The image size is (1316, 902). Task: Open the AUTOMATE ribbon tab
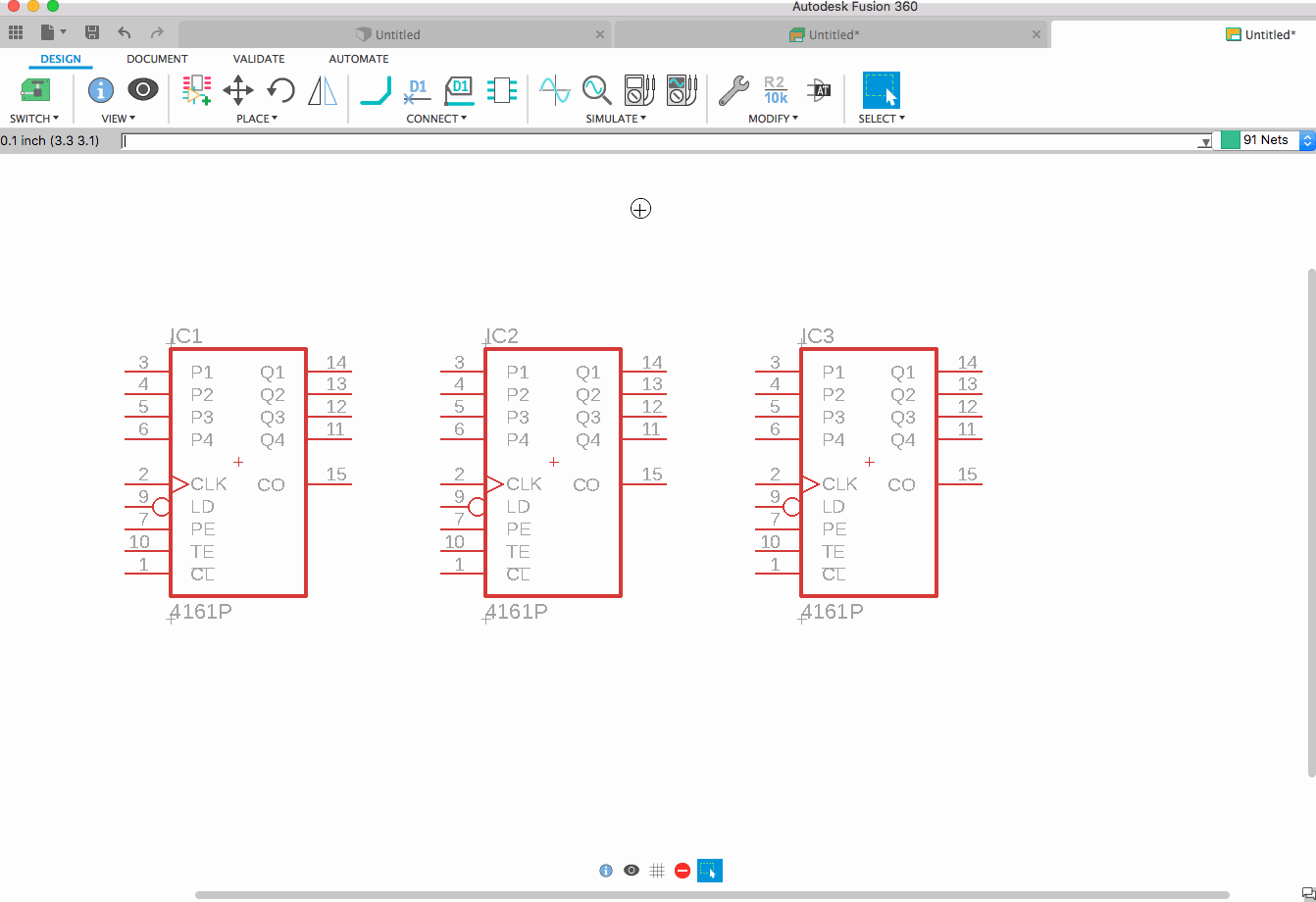point(359,59)
